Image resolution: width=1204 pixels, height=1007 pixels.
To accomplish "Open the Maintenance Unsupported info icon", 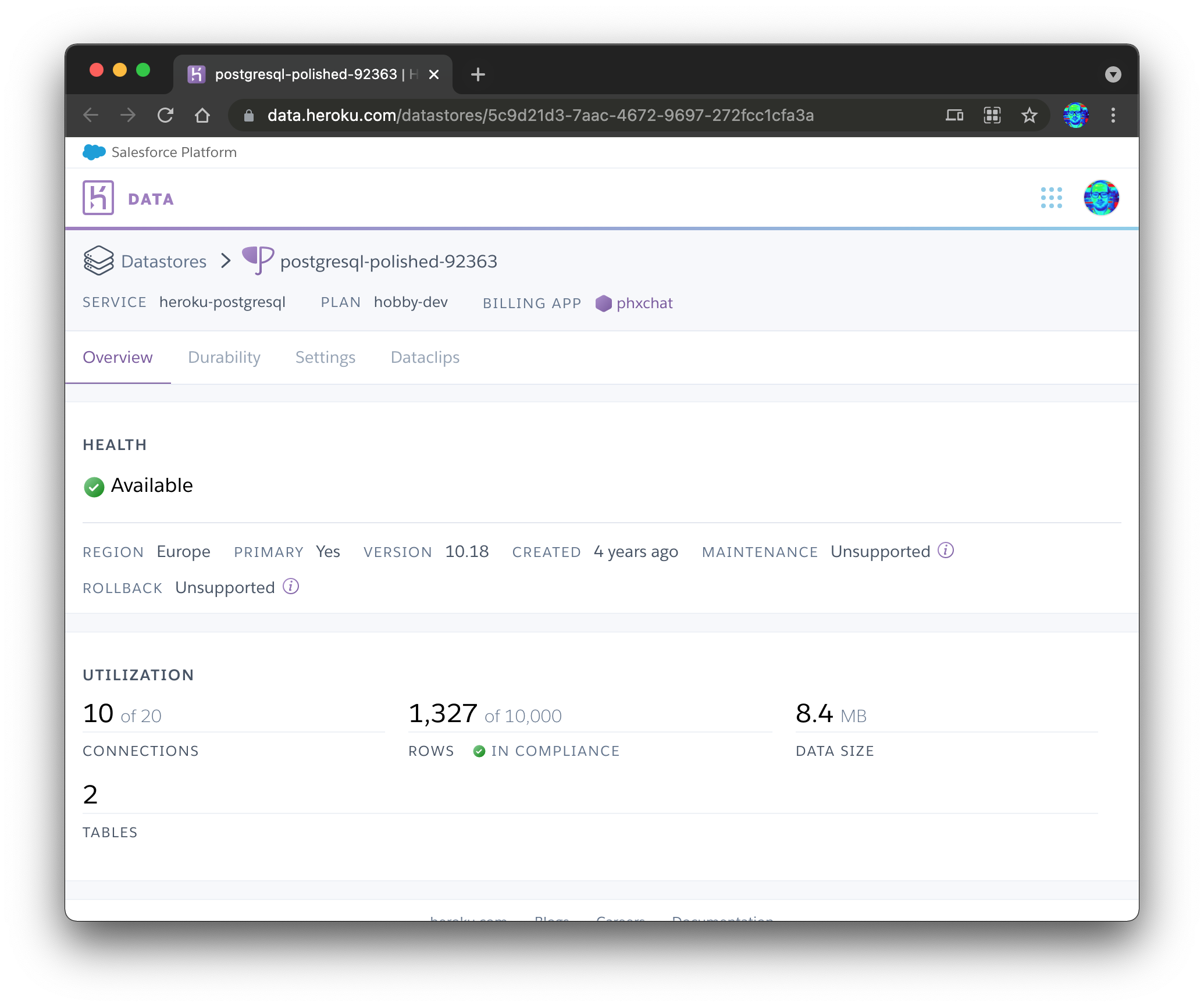I will pyautogui.click(x=945, y=550).
